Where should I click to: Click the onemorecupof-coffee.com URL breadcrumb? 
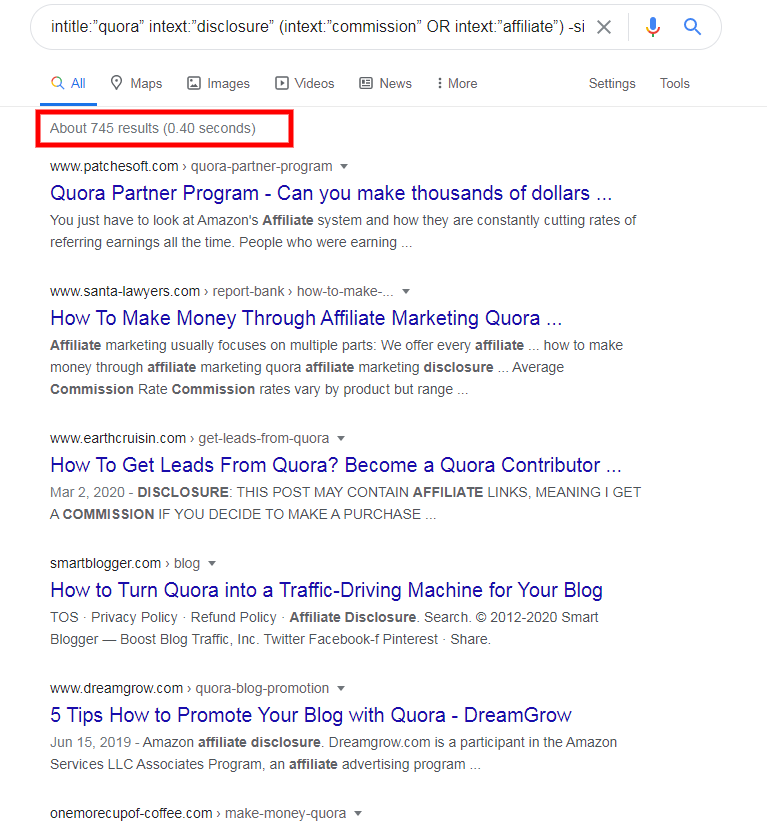(198, 813)
